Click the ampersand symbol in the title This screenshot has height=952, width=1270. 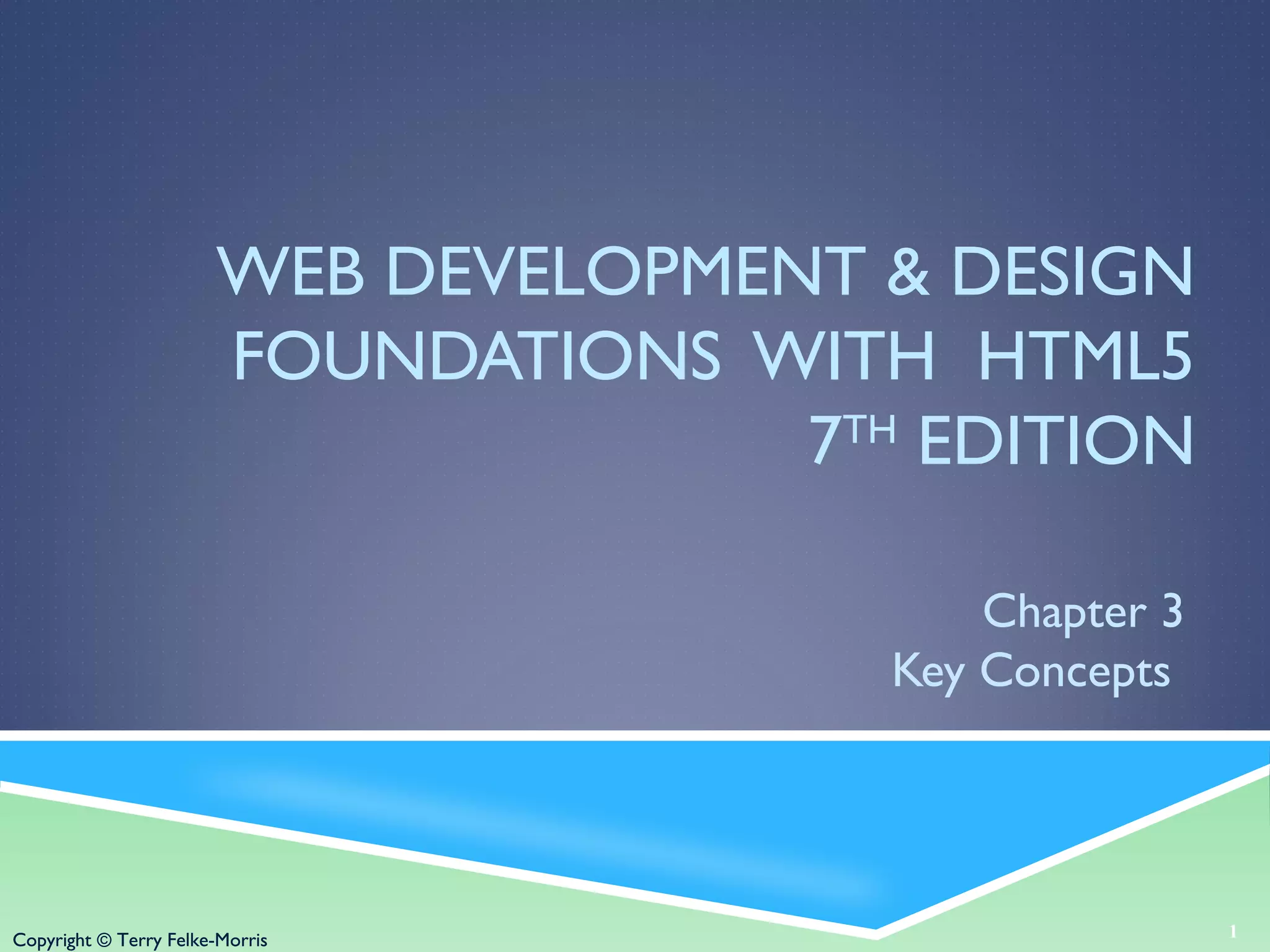pyautogui.click(x=908, y=272)
